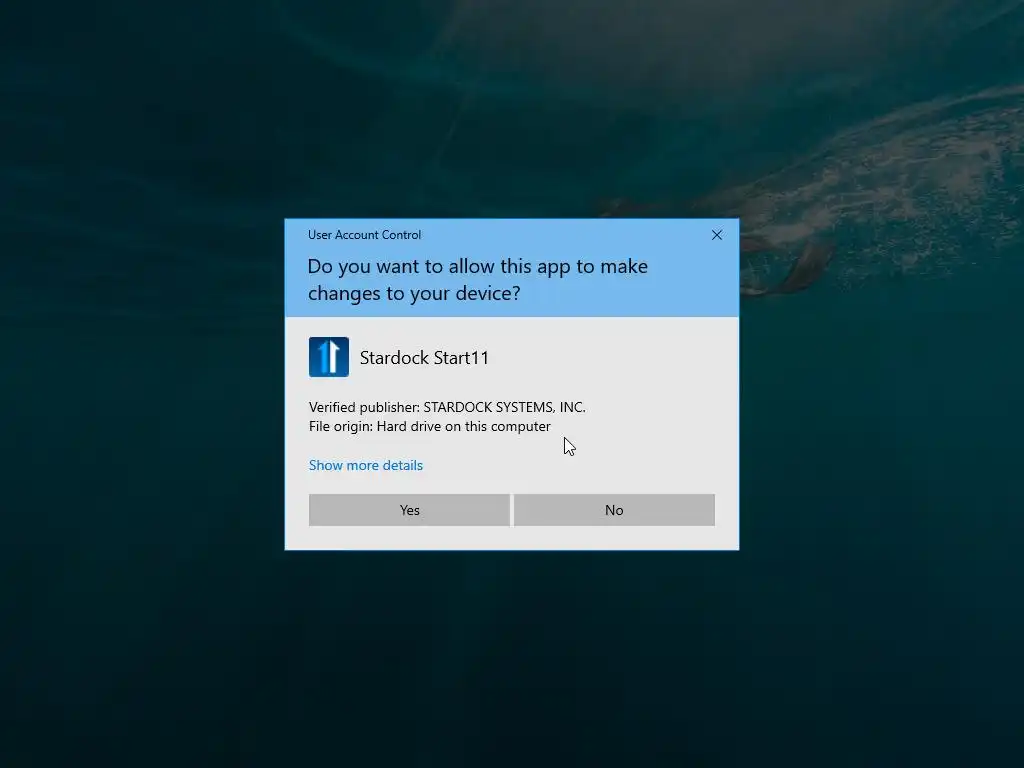The height and width of the screenshot is (768, 1024).
Task: Click Yes to allow Stardock Start11
Action: click(409, 510)
